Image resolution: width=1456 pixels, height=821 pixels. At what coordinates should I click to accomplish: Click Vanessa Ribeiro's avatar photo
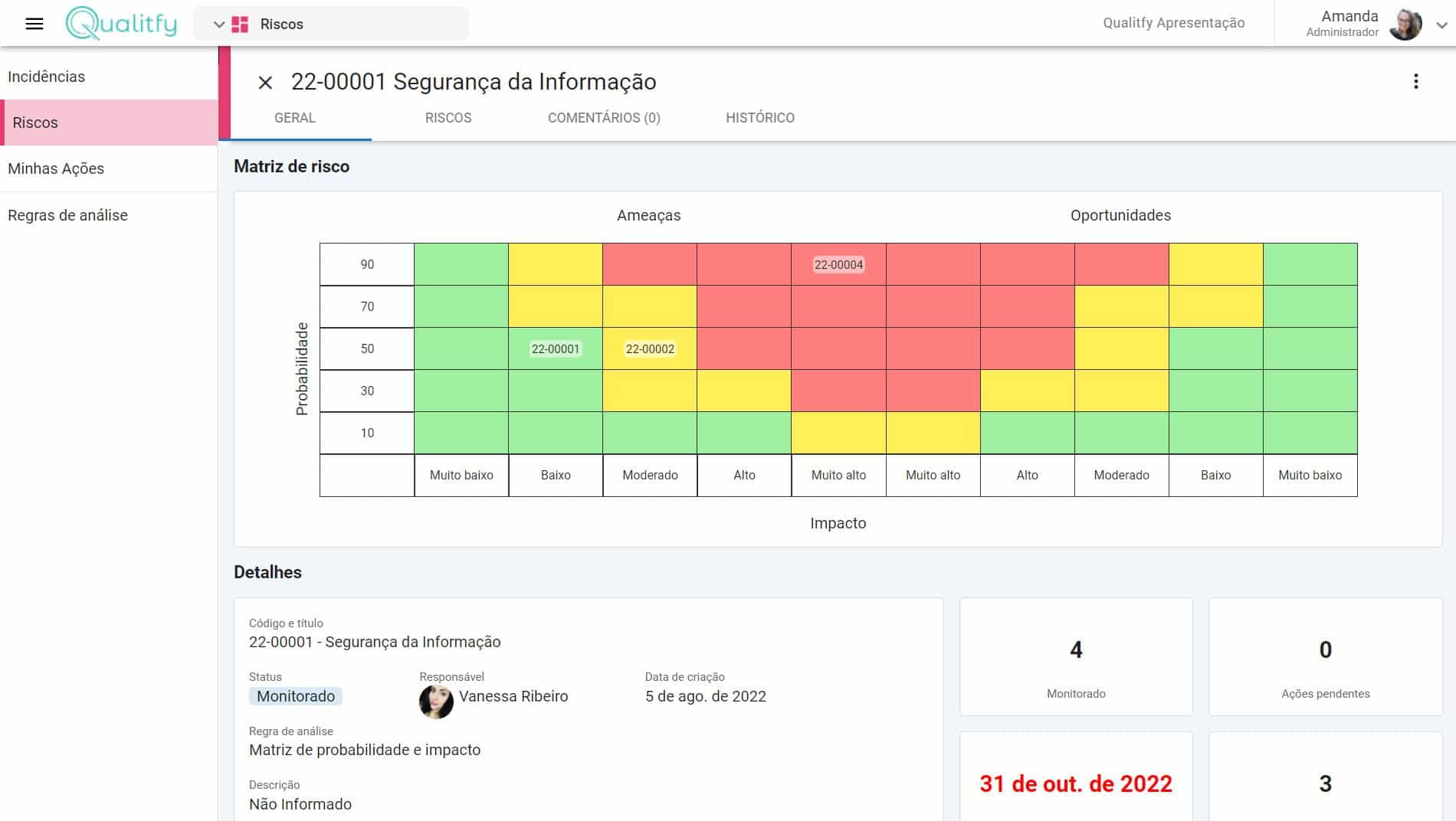click(x=436, y=701)
